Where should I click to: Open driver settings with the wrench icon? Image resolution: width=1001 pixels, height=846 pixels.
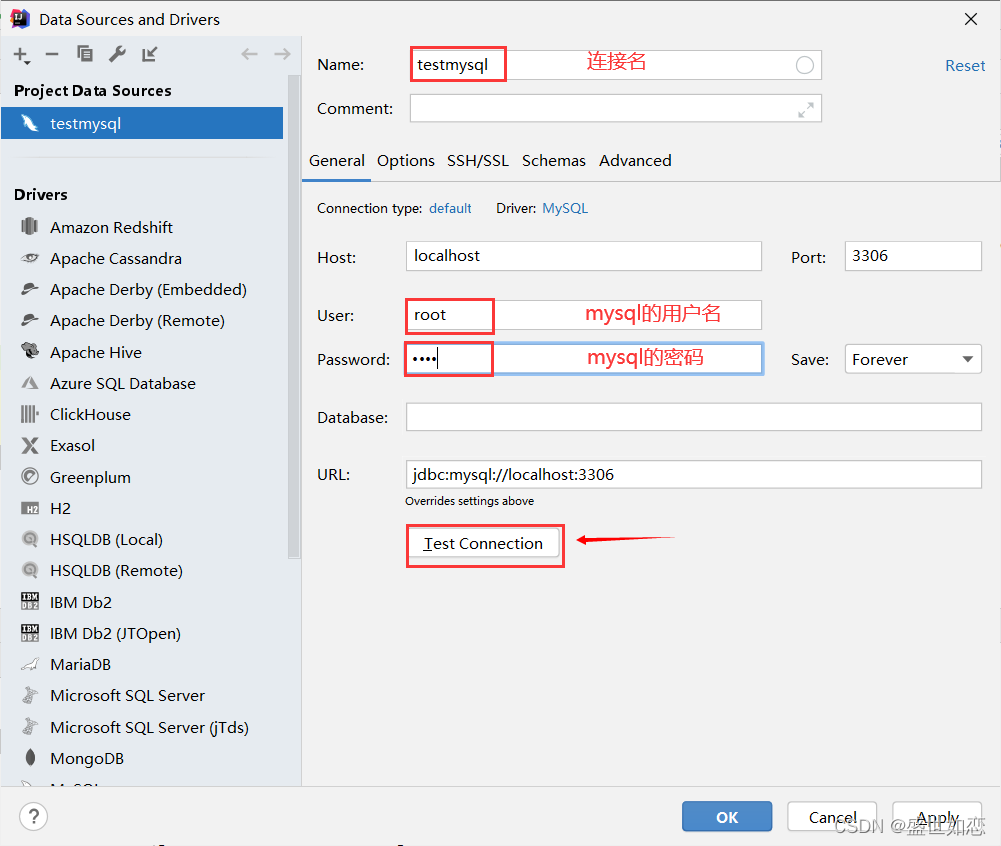click(117, 54)
